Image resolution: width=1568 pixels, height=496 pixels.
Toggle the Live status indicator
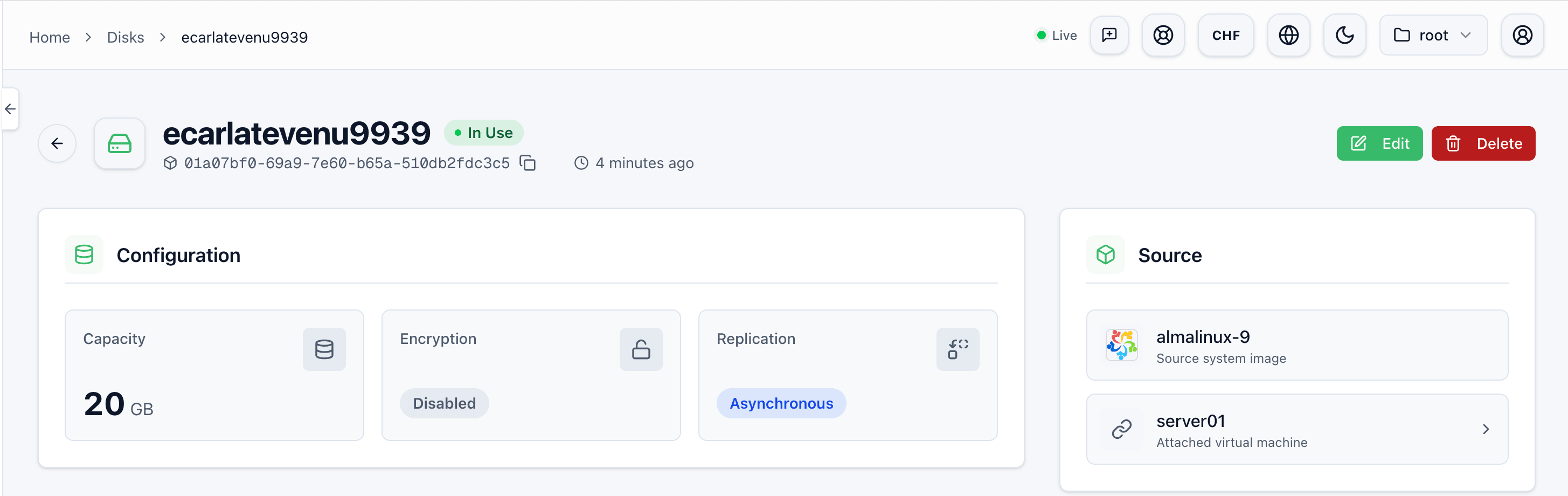tap(1056, 36)
